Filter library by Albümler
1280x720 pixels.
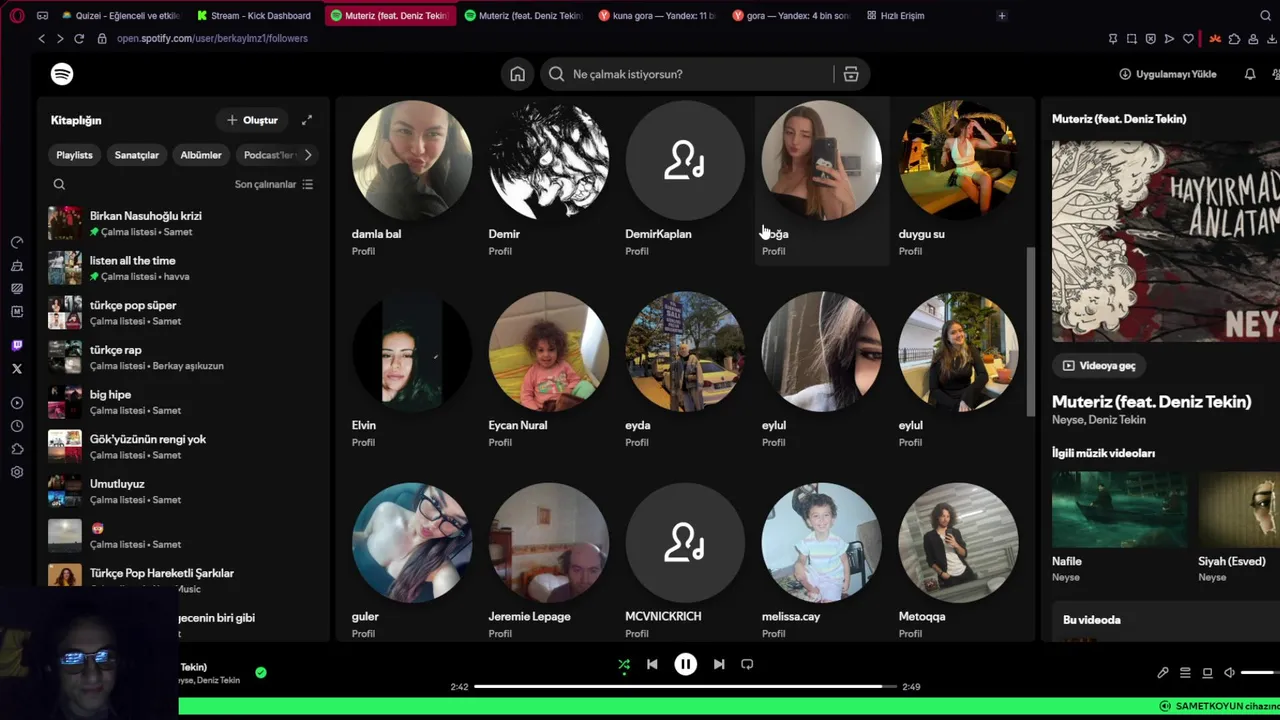click(201, 155)
